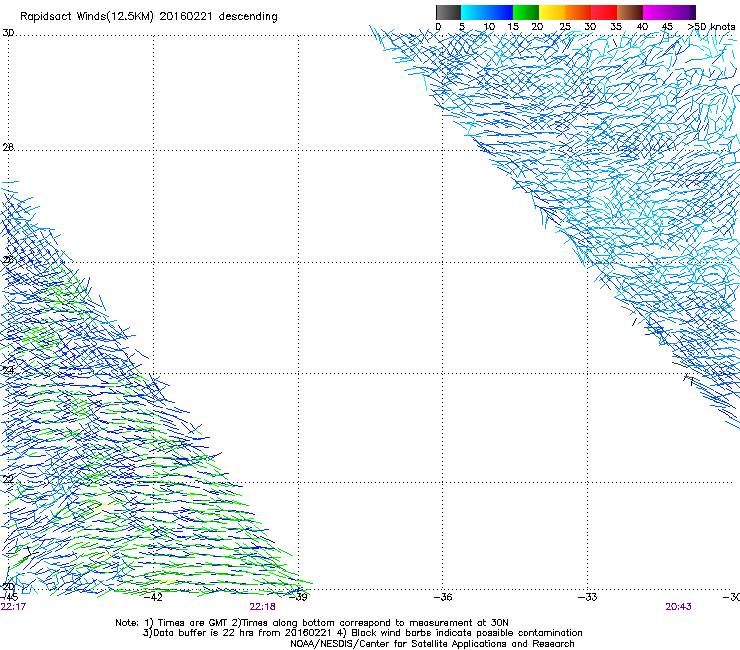
Task: Click the title 'Rapidscat Winds(12.5KM) 20160221 descending'
Action: pos(149,17)
